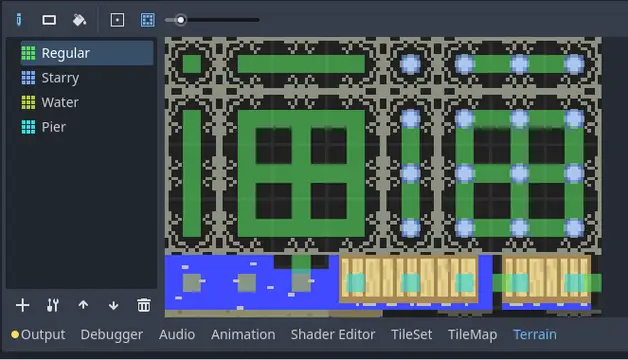Click the green Regular terrain grid icon

[28, 53]
